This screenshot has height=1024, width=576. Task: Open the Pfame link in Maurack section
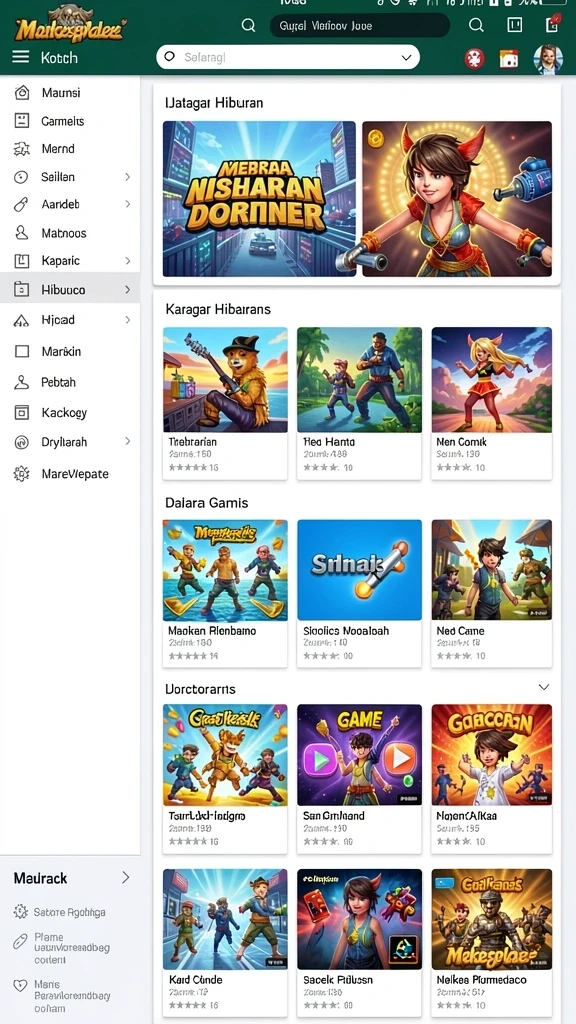(71, 948)
